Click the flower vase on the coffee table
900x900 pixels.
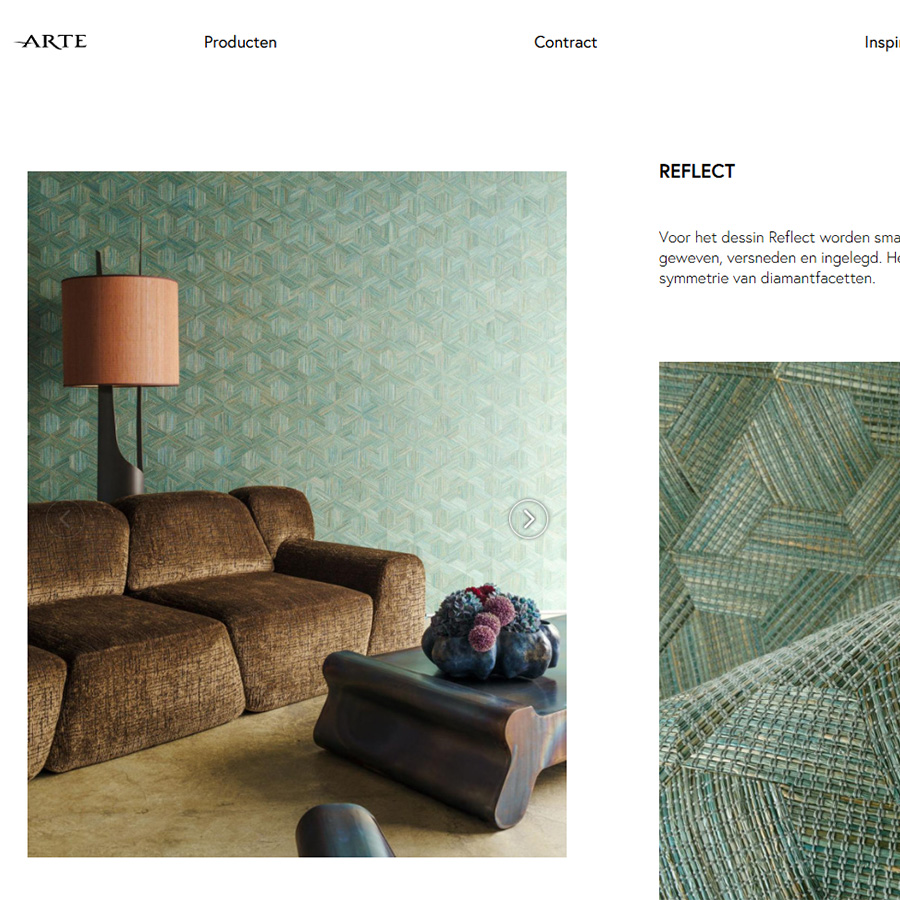(x=491, y=632)
